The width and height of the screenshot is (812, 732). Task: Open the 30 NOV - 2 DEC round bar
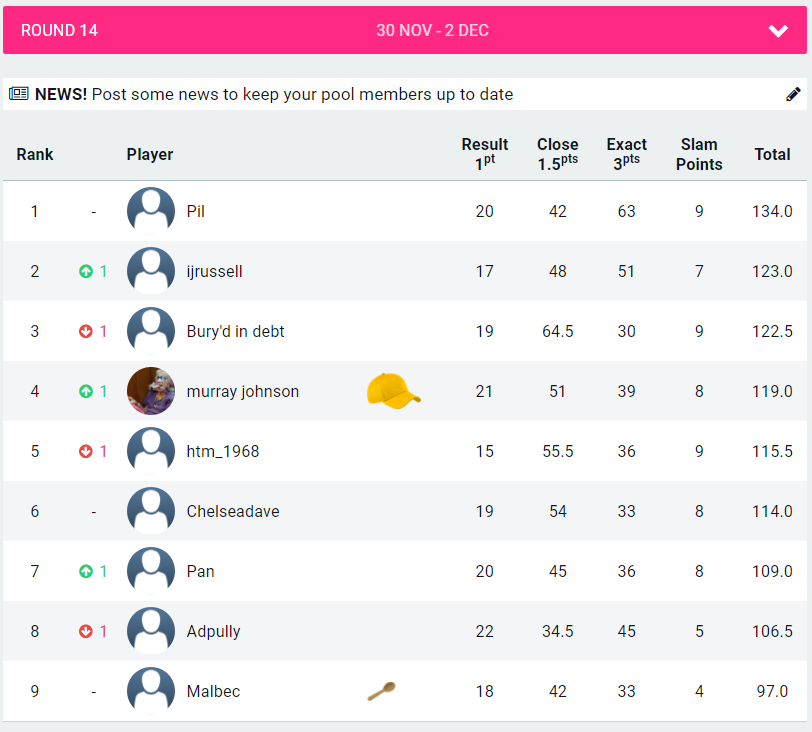pos(405,30)
